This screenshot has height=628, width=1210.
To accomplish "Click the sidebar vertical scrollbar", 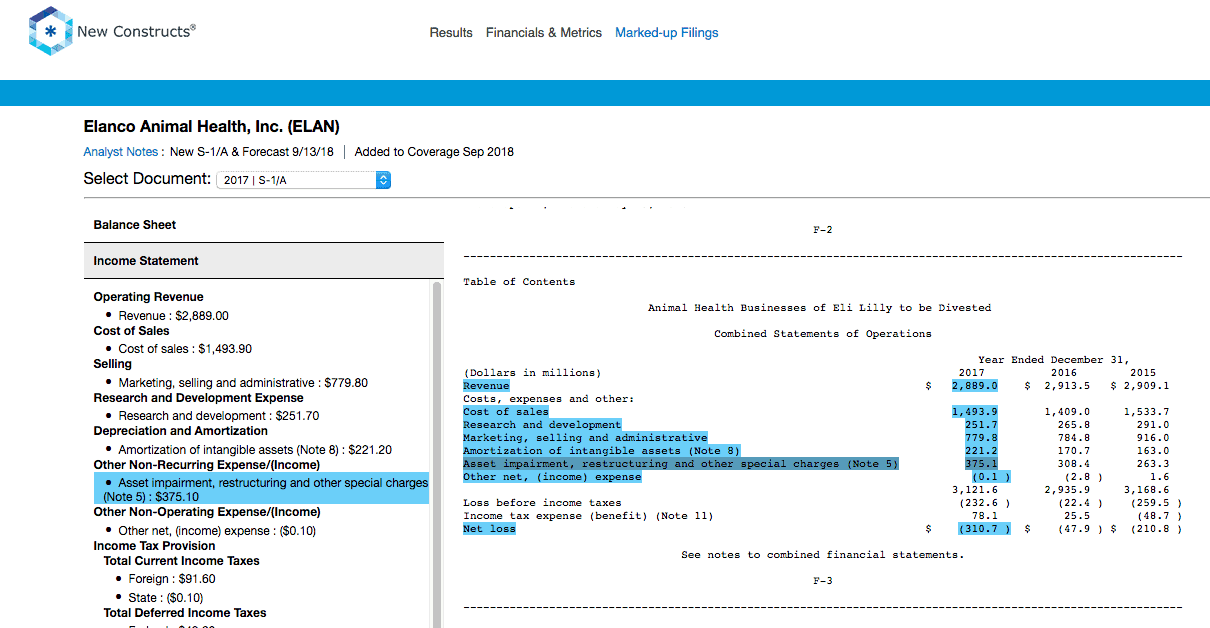I will point(436,455).
